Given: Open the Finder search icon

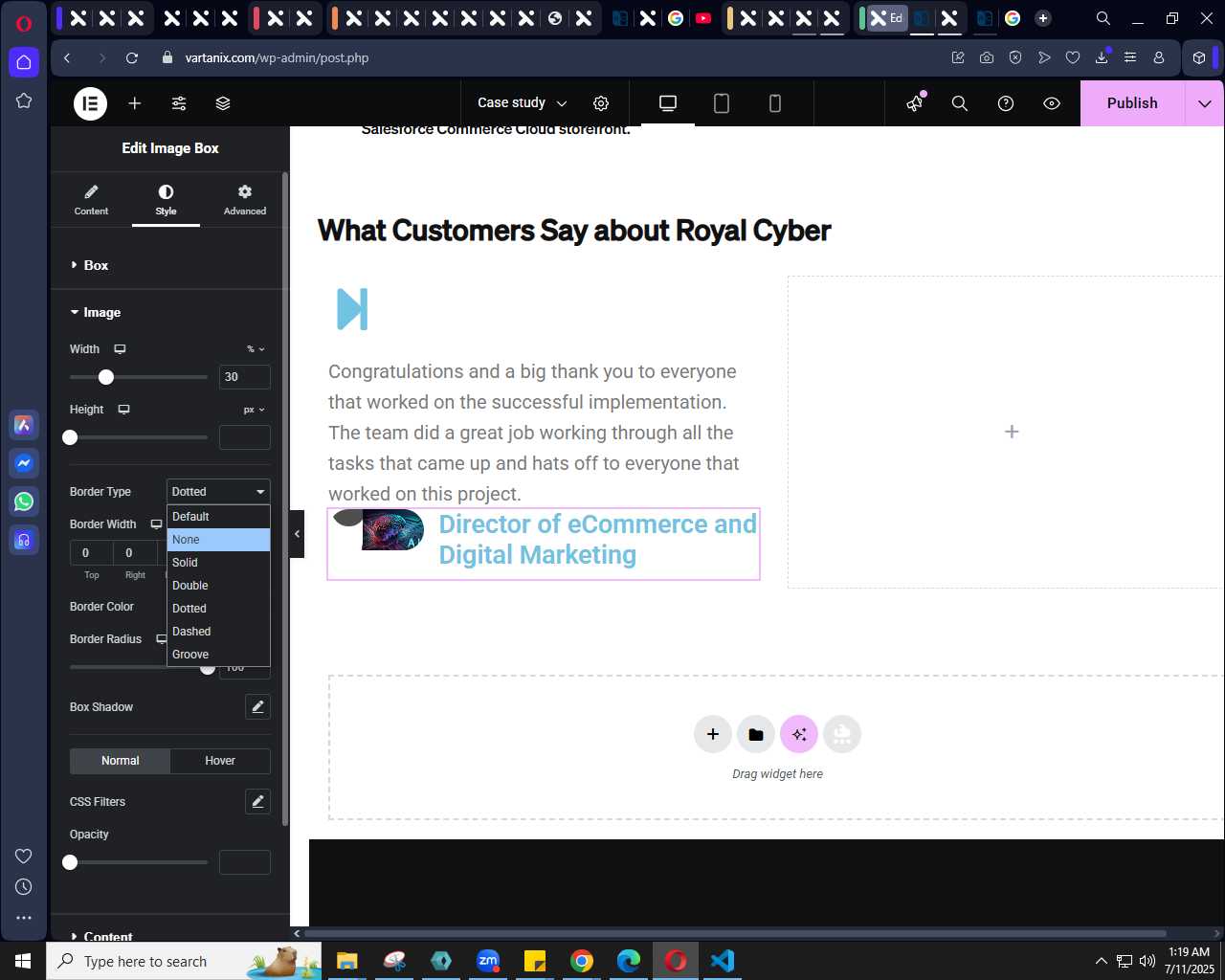Looking at the screenshot, I should pyautogui.click(x=960, y=103).
